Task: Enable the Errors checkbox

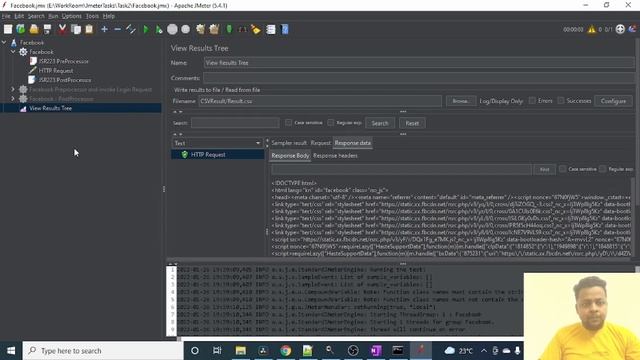Action: (x=532, y=100)
